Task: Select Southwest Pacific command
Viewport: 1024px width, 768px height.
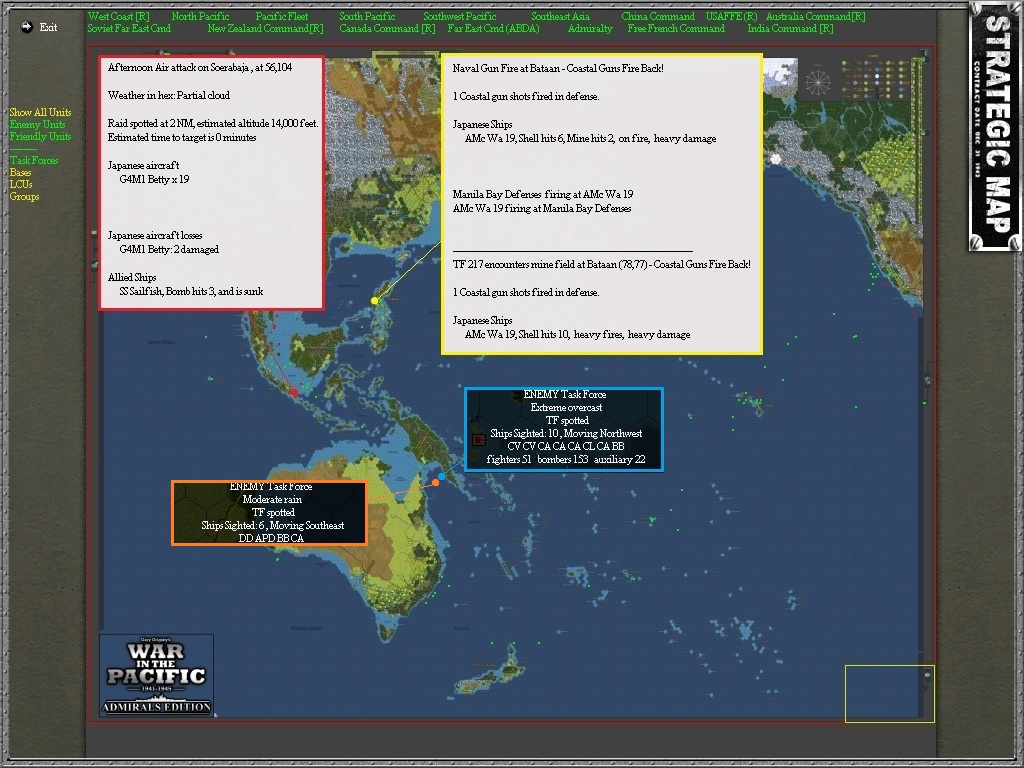Action: (x=460, y=16)
